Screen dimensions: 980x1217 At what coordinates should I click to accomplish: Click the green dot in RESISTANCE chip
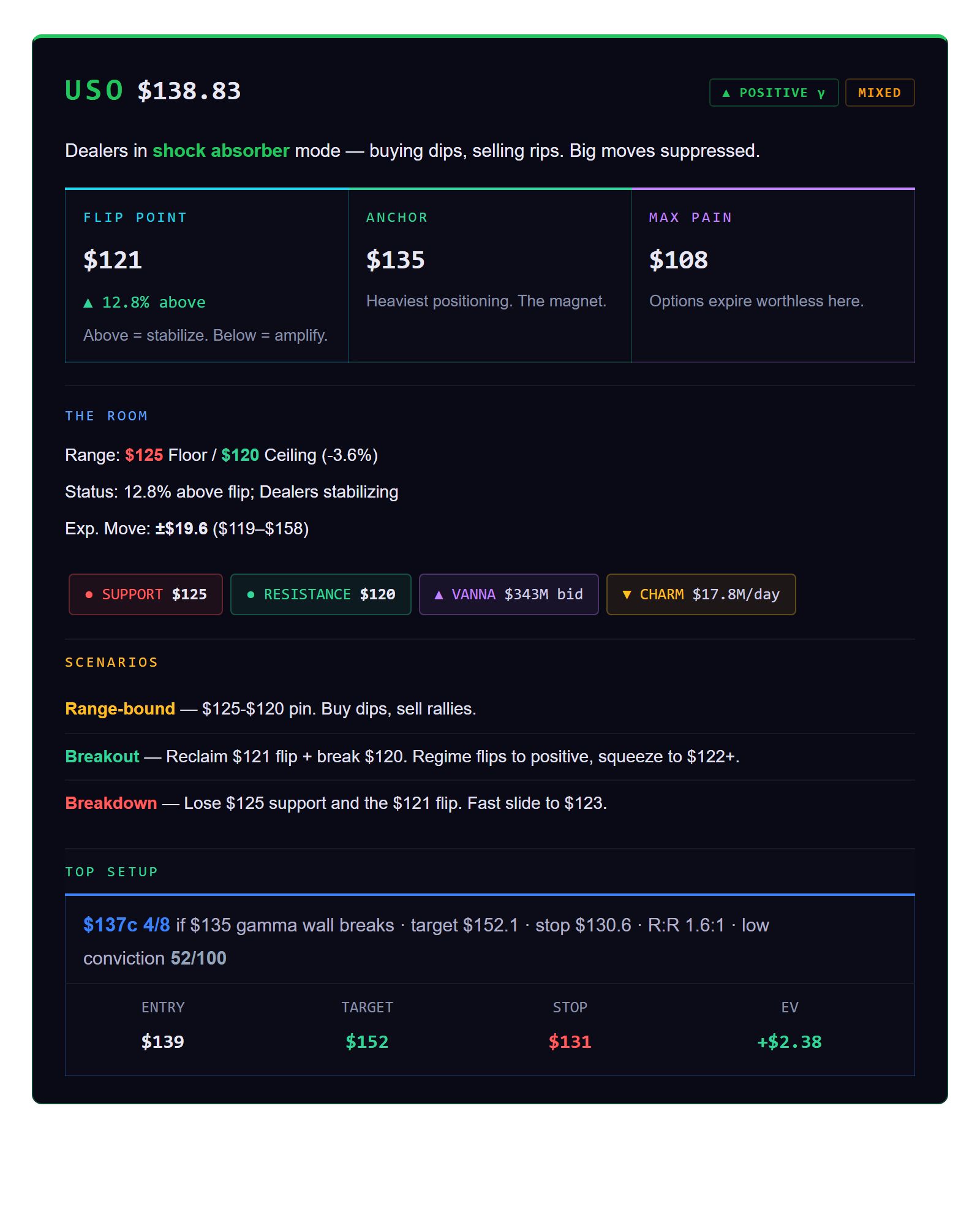point(251,594)
